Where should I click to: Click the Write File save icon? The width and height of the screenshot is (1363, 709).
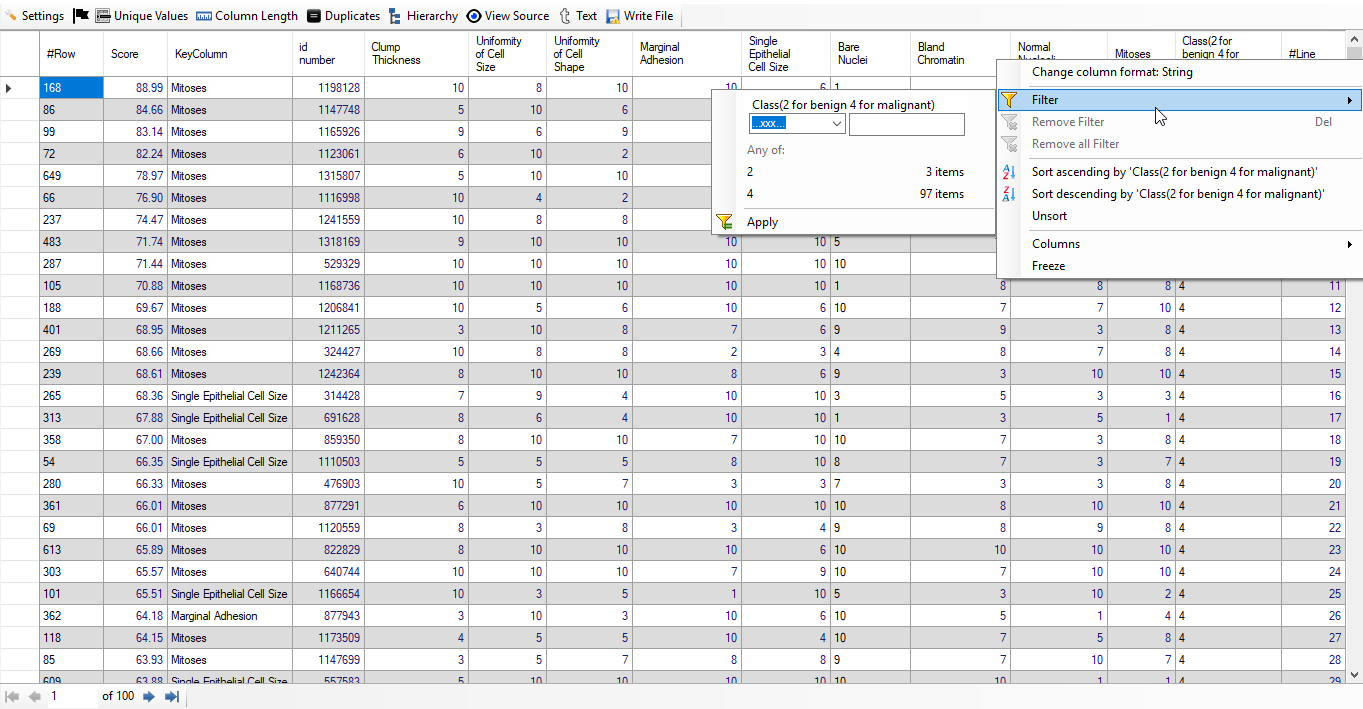[x=612, y=16]
